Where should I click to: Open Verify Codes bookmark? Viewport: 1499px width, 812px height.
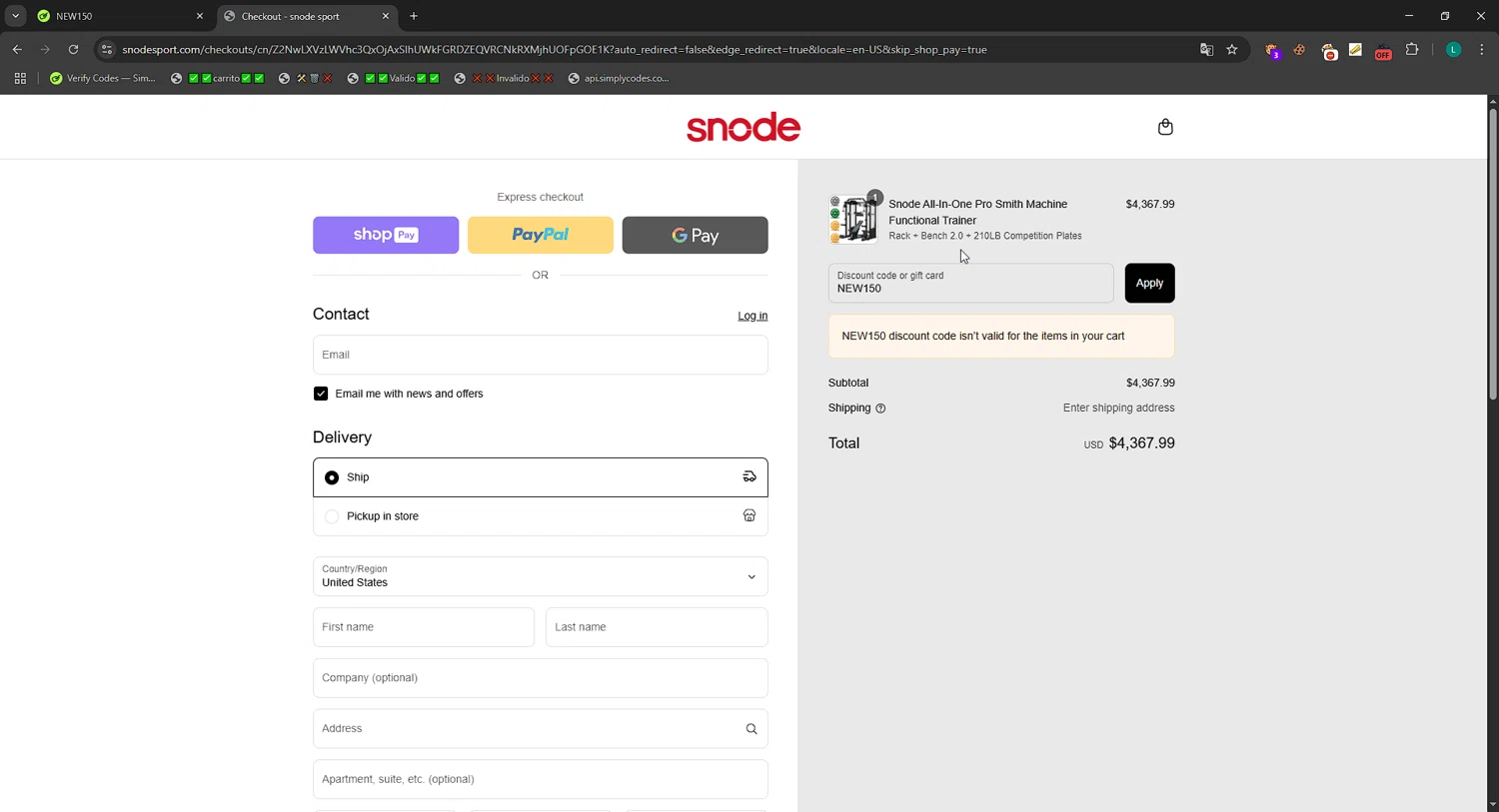pyautogui.click(x=103, y=78)
